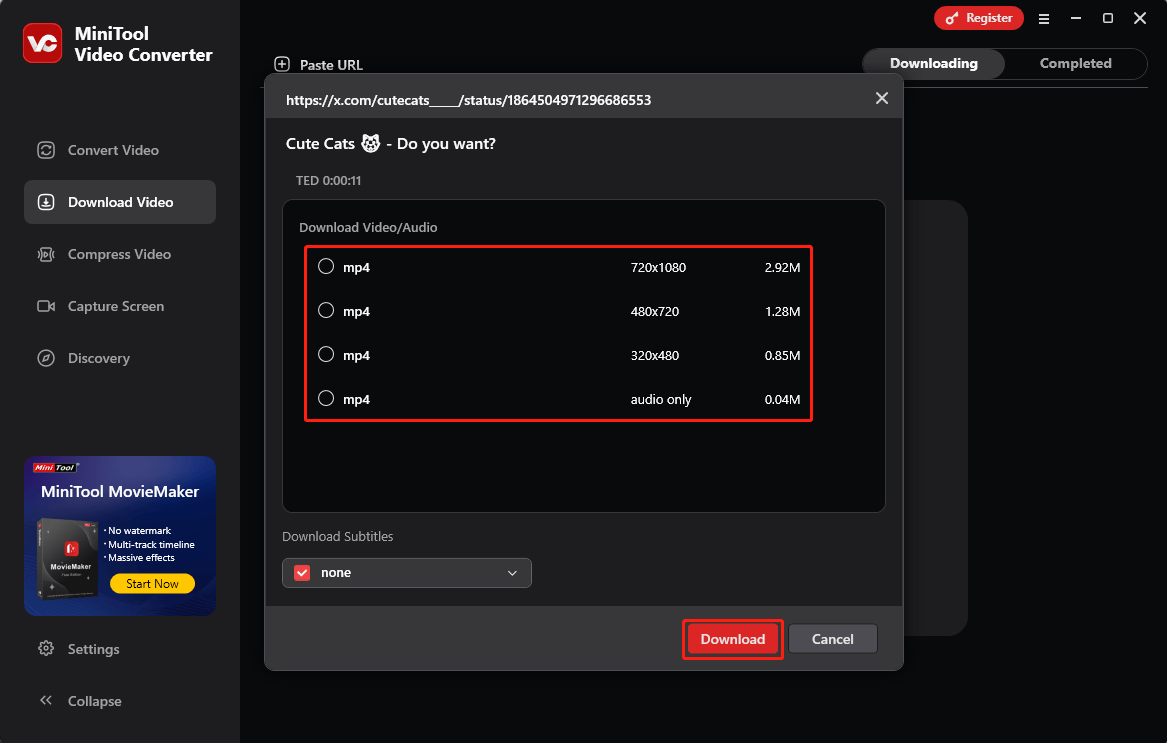Click the Download Subtitles label

click(x=337, y=537)
